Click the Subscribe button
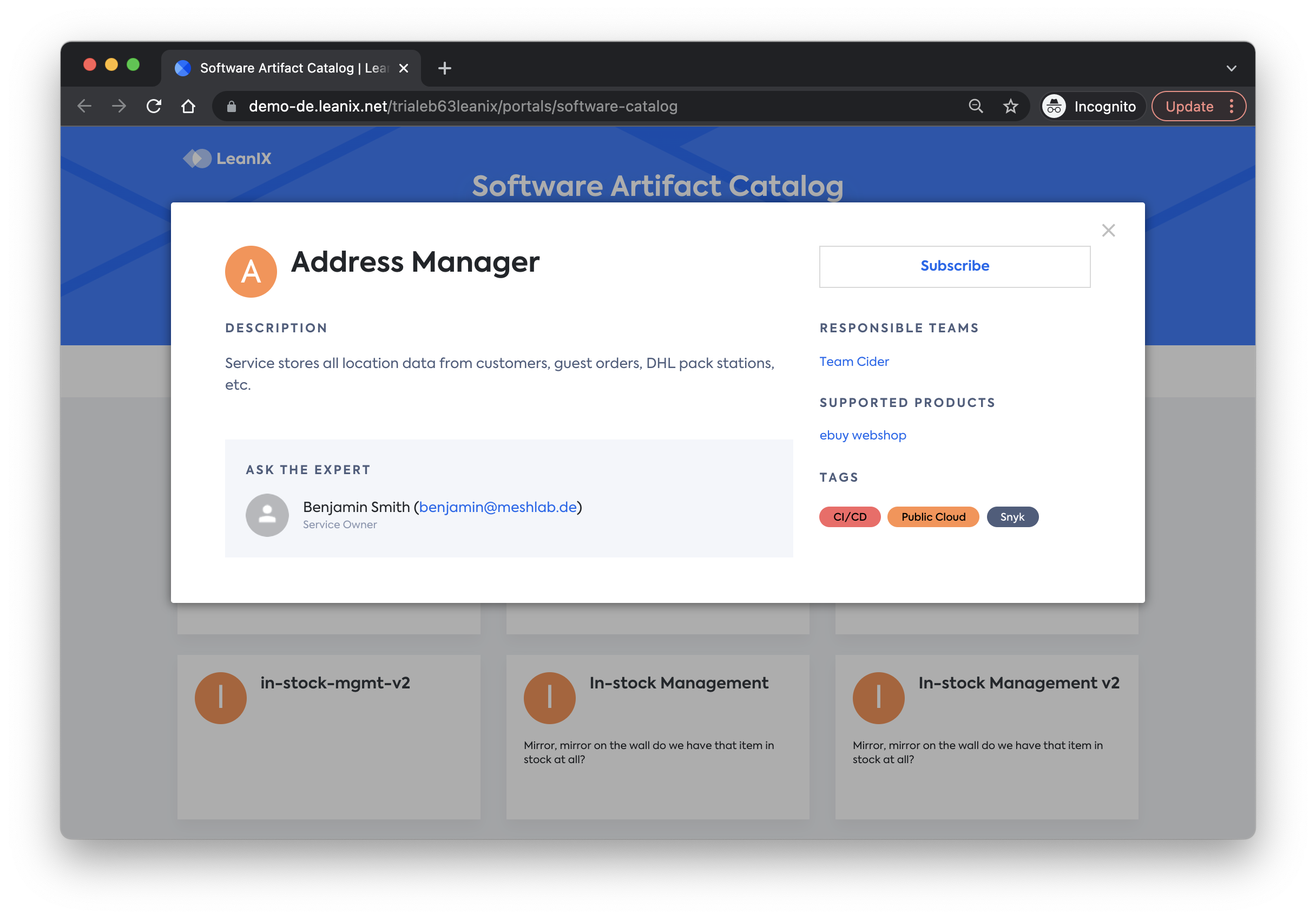This screenshot has width=1316, height=919. click(x=955, y=266)
